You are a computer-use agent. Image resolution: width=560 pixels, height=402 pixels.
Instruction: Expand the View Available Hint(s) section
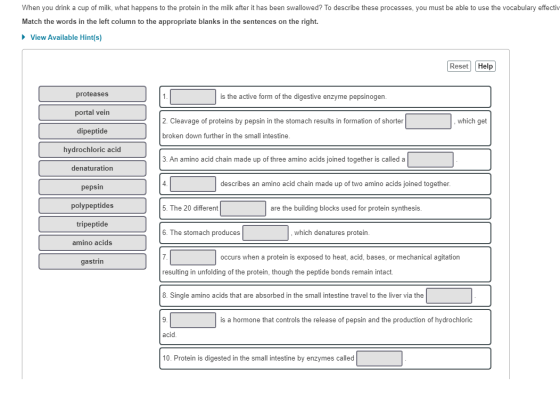[62, 37]
